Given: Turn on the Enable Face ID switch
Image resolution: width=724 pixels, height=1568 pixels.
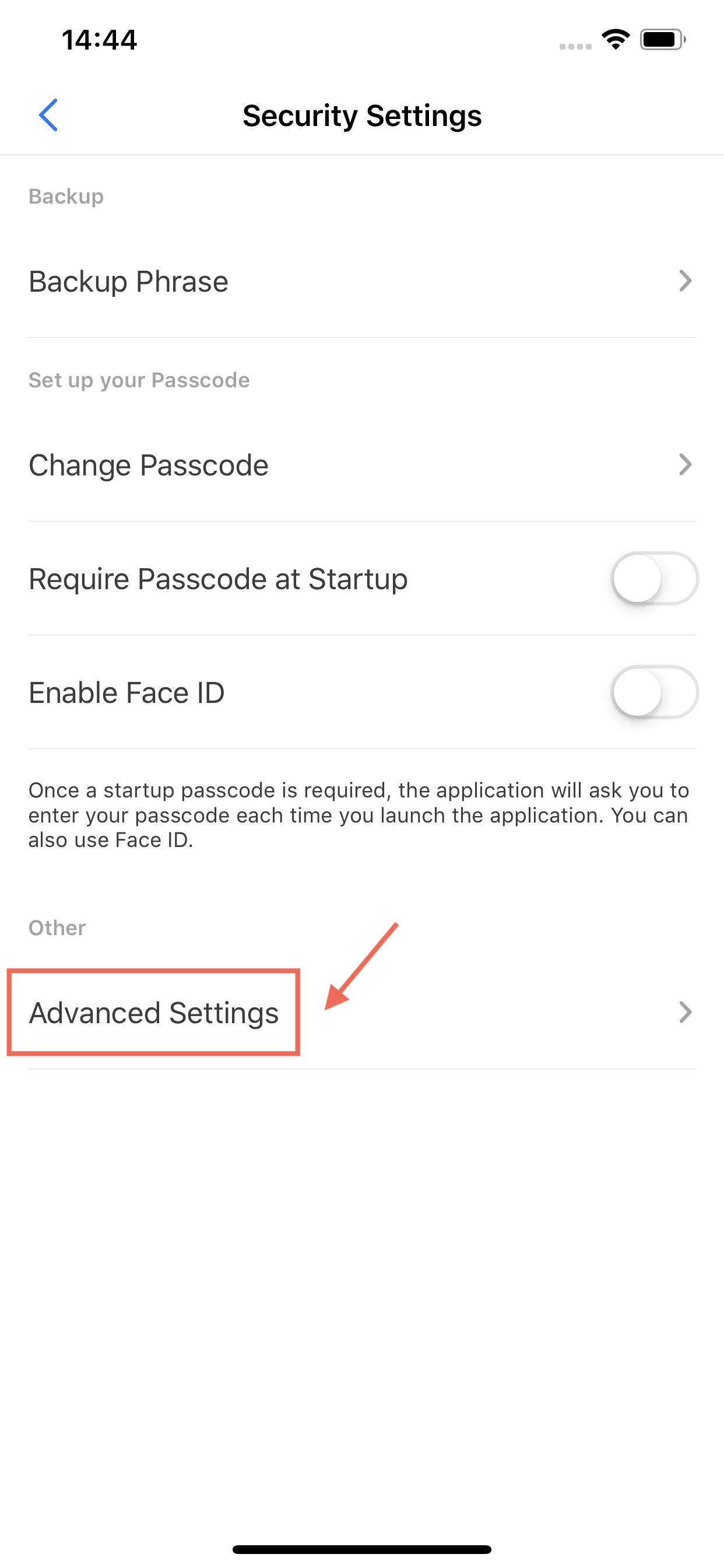Looking at the screenshot, I should coord(654,692).
